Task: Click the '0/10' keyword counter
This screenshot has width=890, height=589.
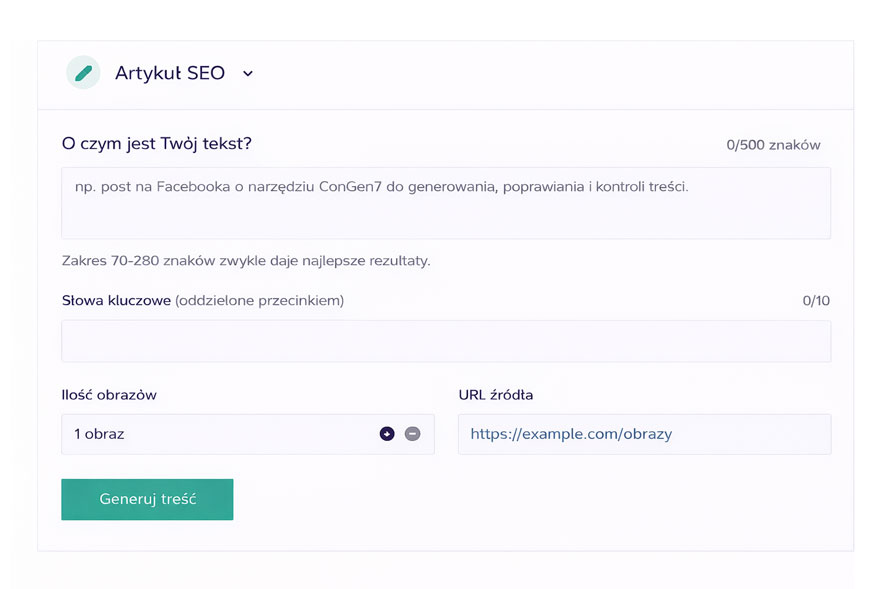Action: (x=816, y=301)
